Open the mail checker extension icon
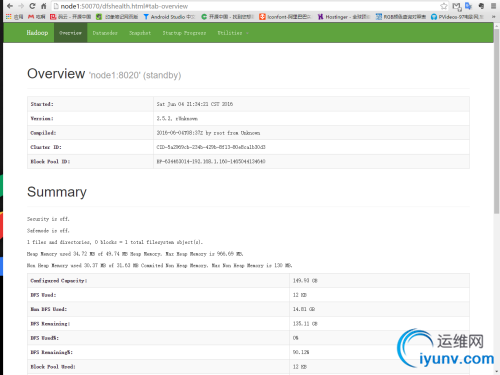The image size is (500, 375). pyautogui.click(x=457, y=6)
